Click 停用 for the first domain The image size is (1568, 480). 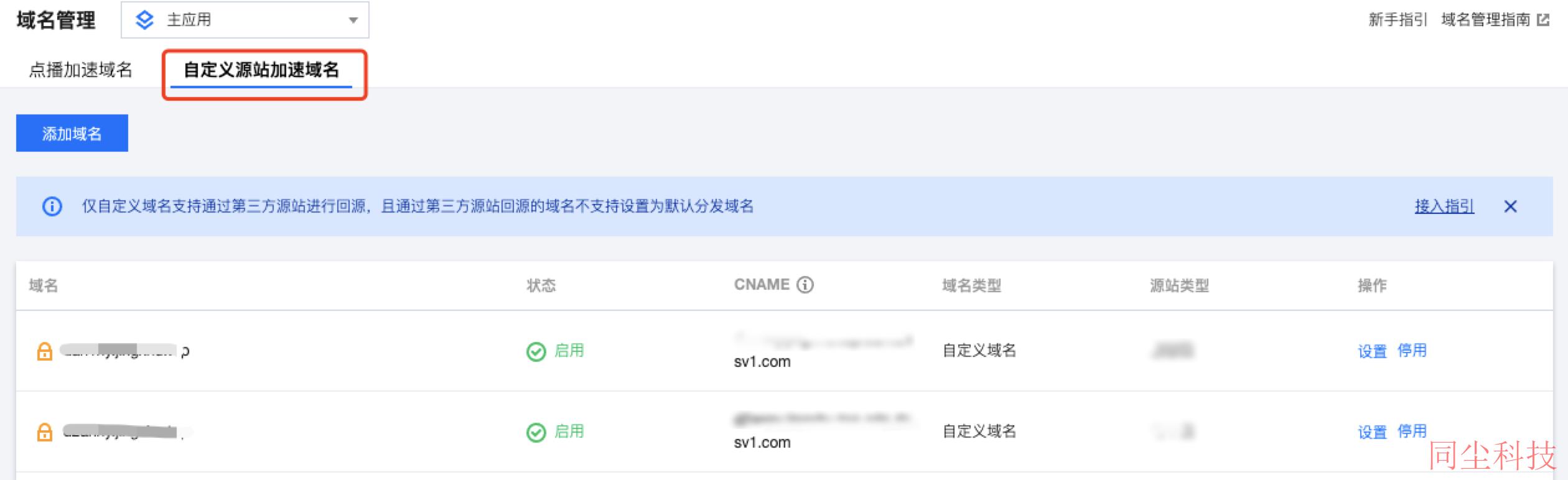[x=1412, y=351]
